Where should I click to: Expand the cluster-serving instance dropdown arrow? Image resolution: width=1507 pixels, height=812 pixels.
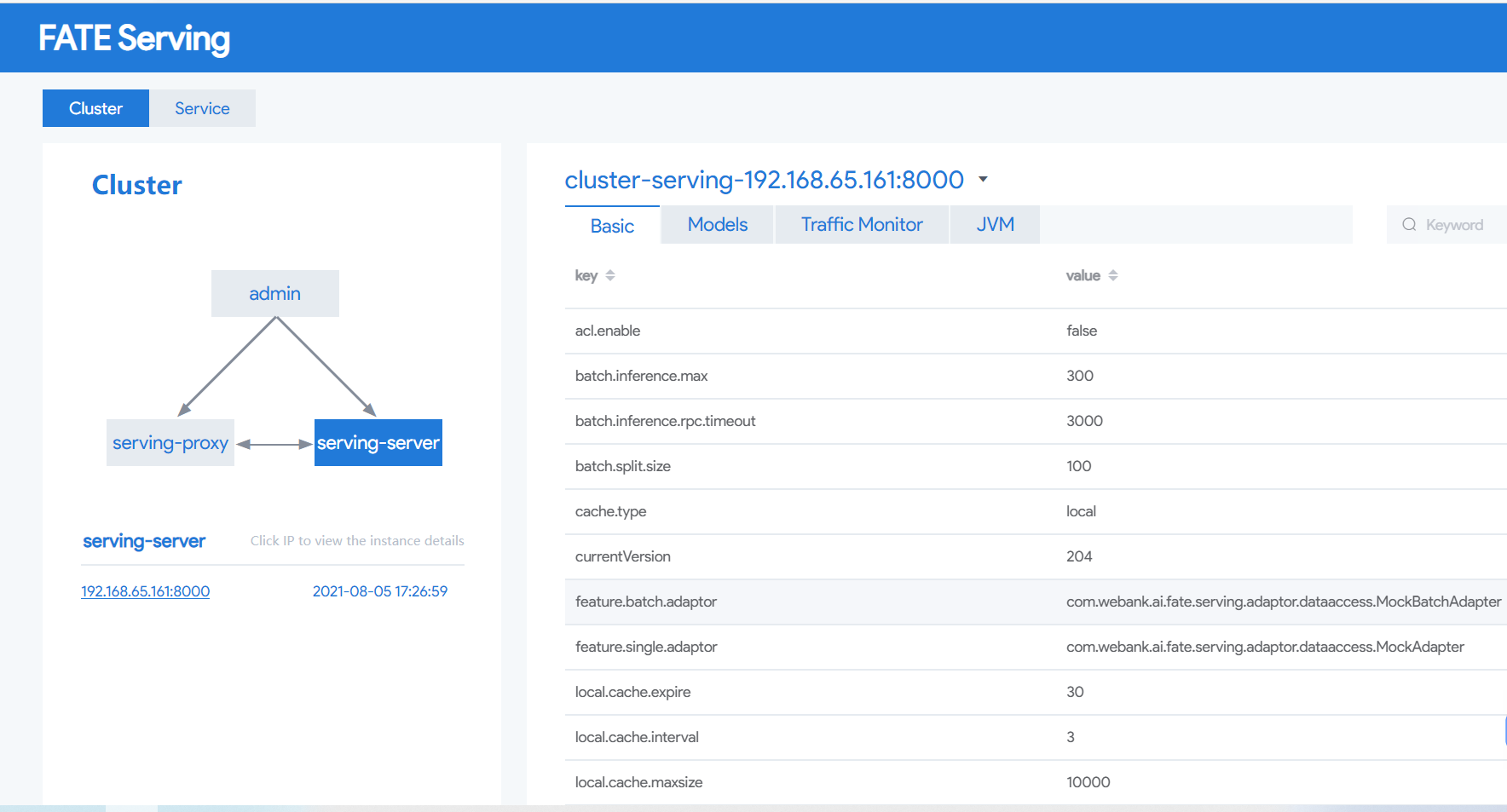(983, 180)
